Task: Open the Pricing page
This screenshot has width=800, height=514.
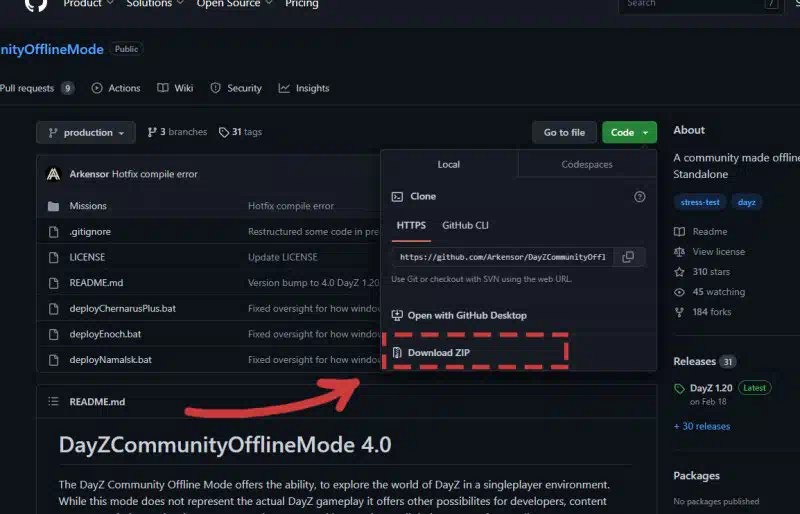Action: (302, 4)
